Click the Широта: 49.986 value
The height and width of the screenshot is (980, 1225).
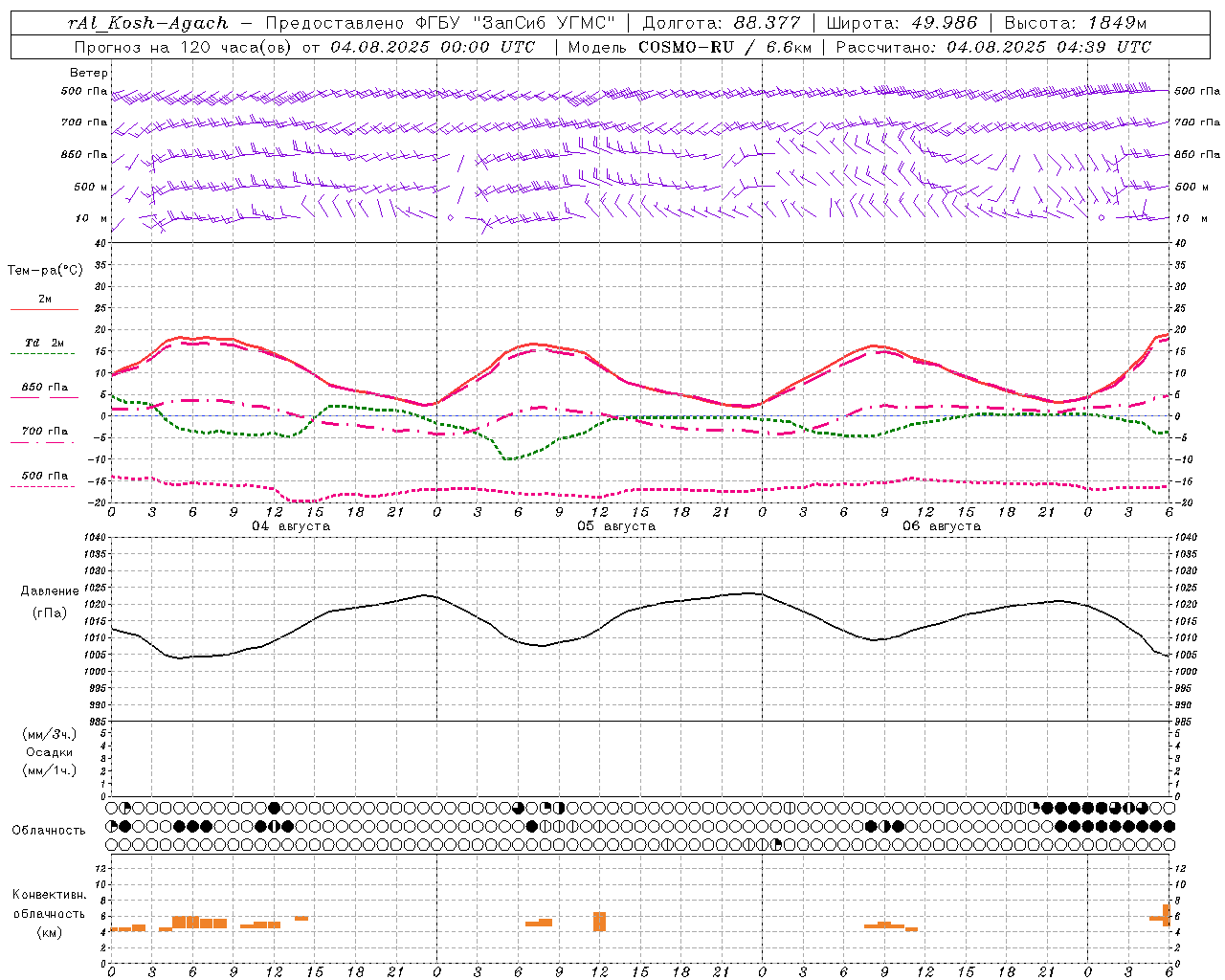pyautogui.click(x=902, y=23)
